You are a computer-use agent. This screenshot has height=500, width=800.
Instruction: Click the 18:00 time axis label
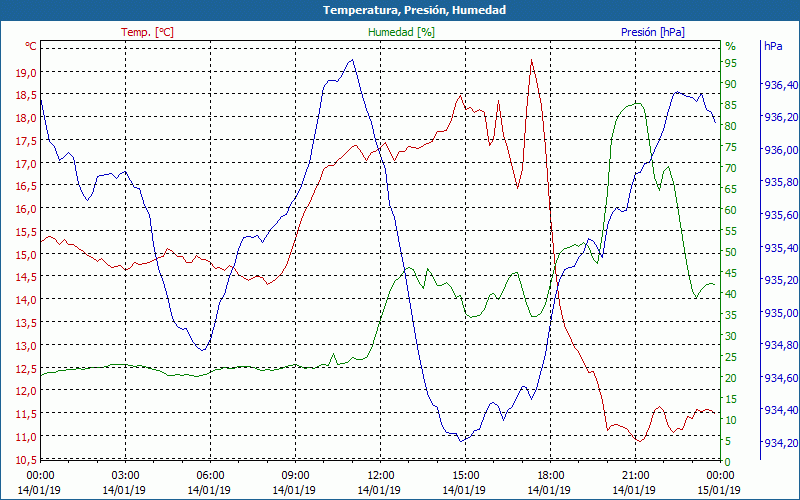550,476
